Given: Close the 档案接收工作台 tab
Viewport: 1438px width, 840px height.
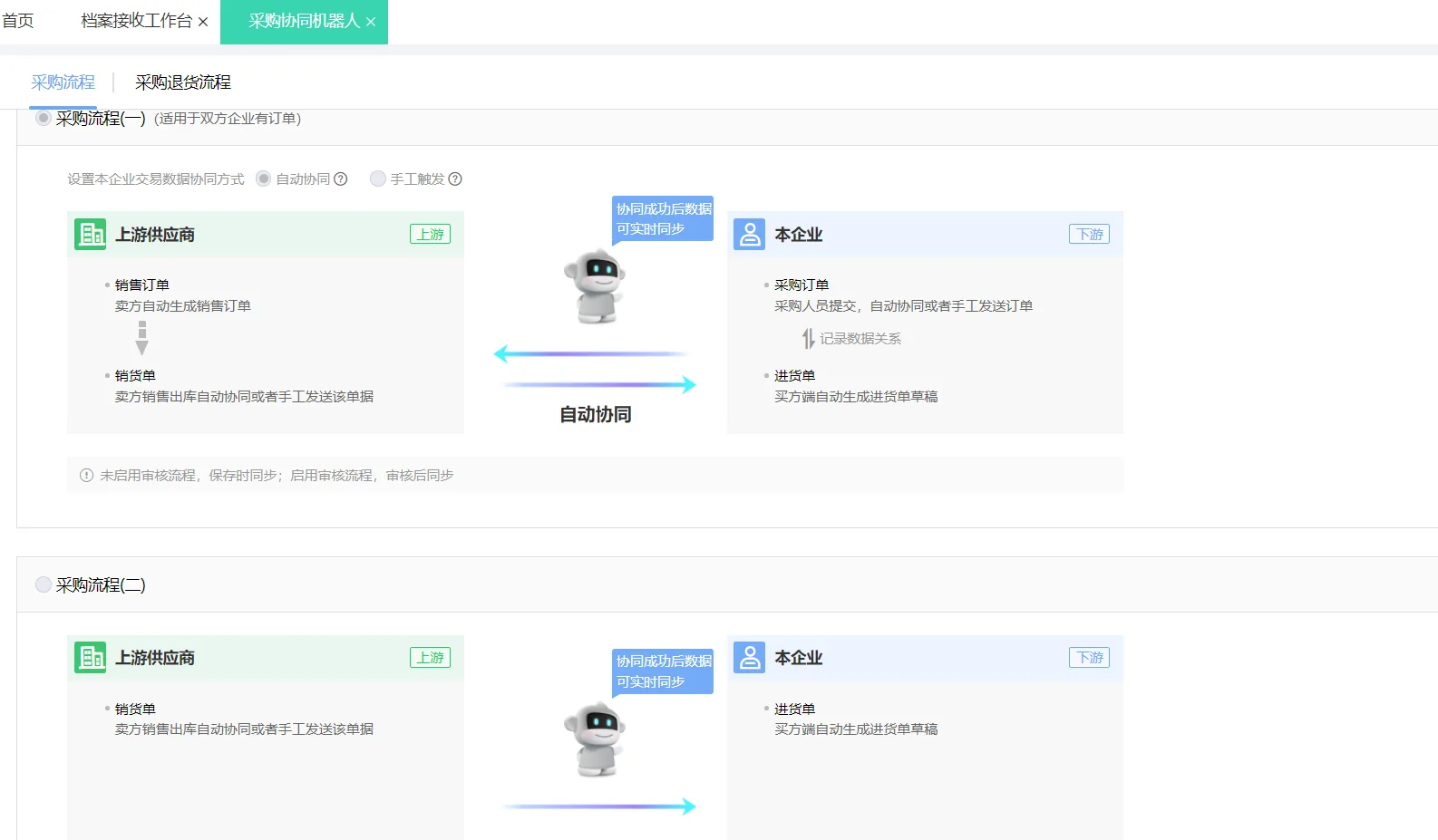Looking at the screenshot, I should 203,22.
